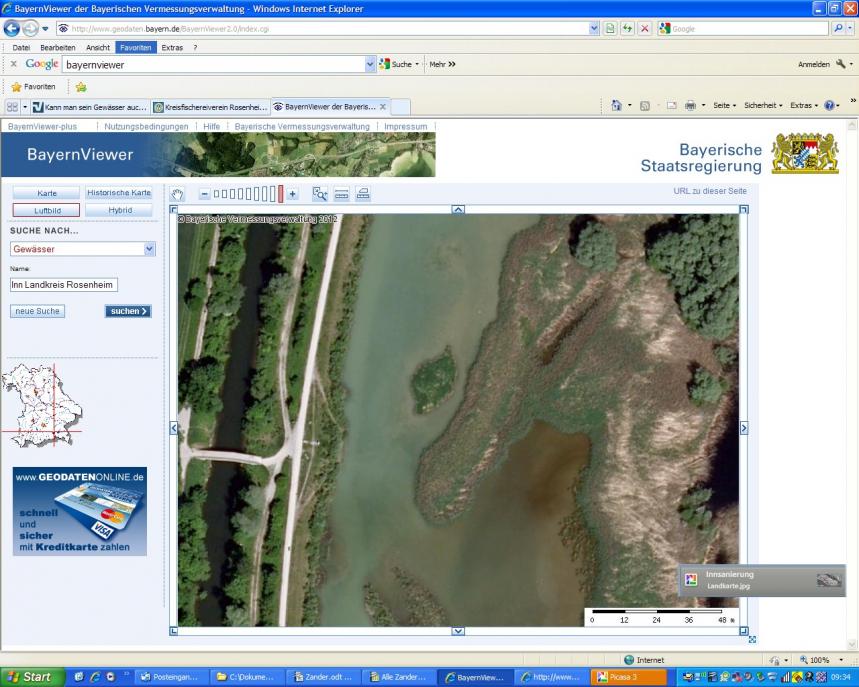This screenshot has width=859, height=687.
Task: Open the GEODATENONLINE.de advertisement banner
Action: coord(80,512)
